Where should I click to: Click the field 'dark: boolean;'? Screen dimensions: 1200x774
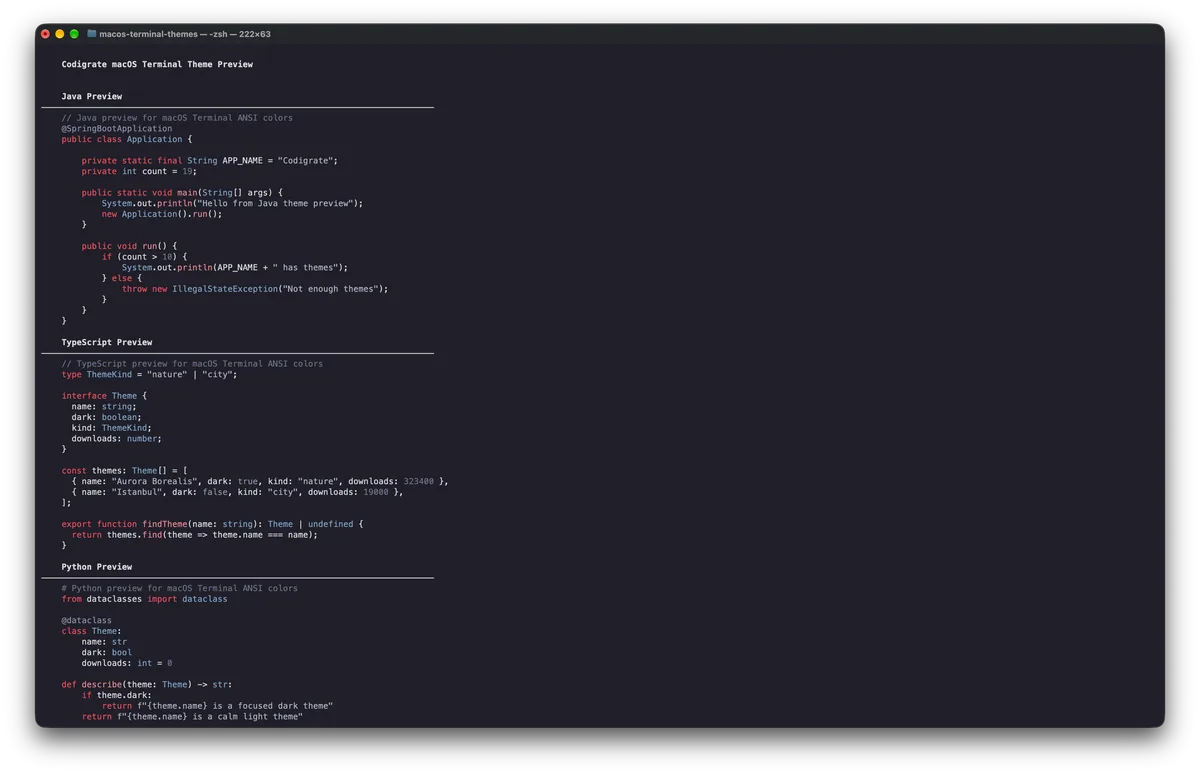(x=107, y=417)
